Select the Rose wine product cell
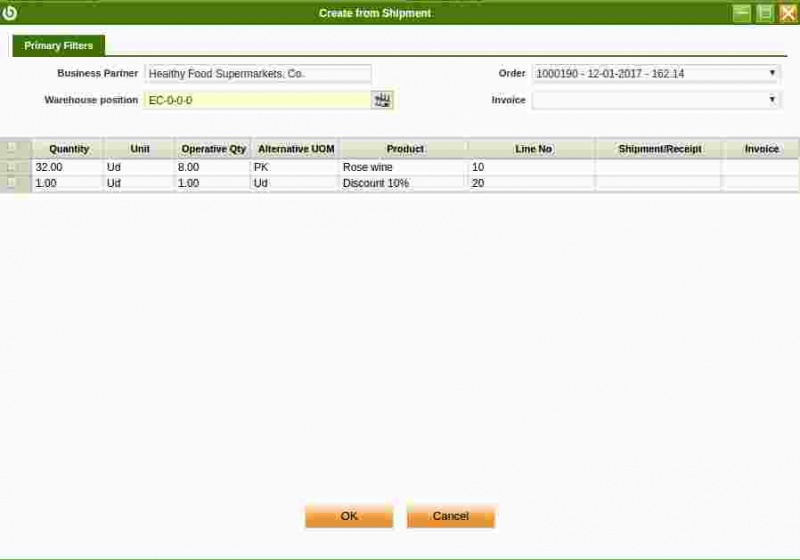800x560 pixels. (403, 167)
